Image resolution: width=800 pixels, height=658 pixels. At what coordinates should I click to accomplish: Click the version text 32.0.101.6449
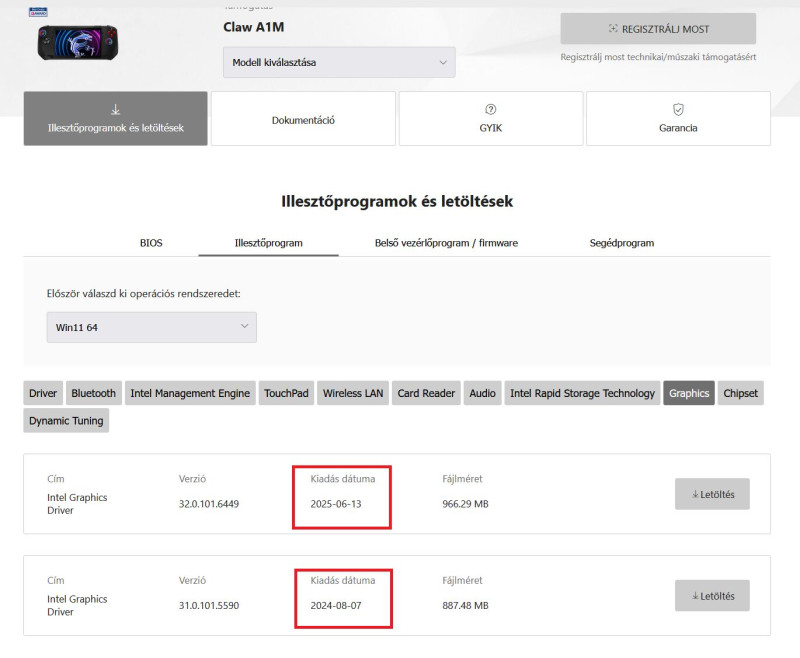tap(209, 504)
